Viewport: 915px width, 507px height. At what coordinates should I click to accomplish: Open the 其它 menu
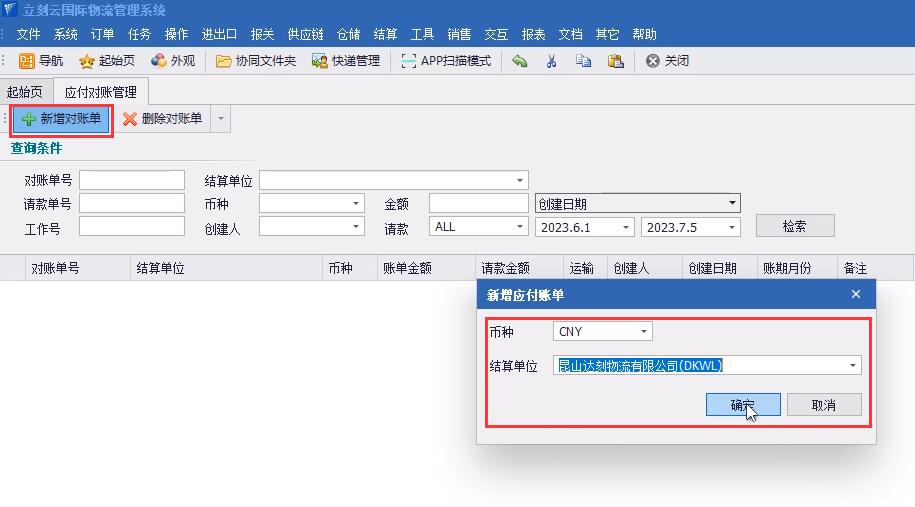pyautogui.click(x=607, y=34)
